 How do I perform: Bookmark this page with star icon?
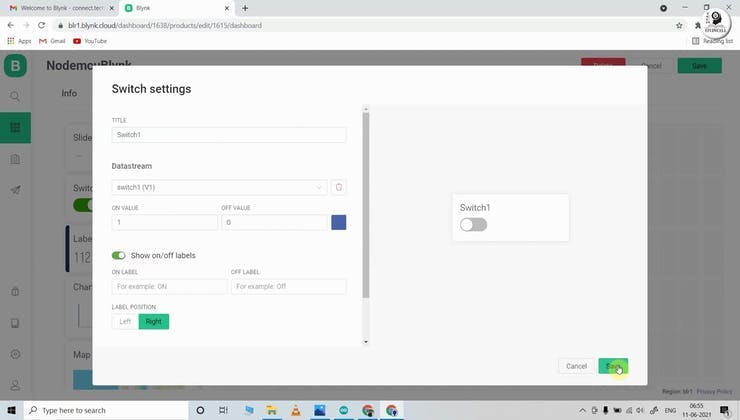tap(679, 25)
